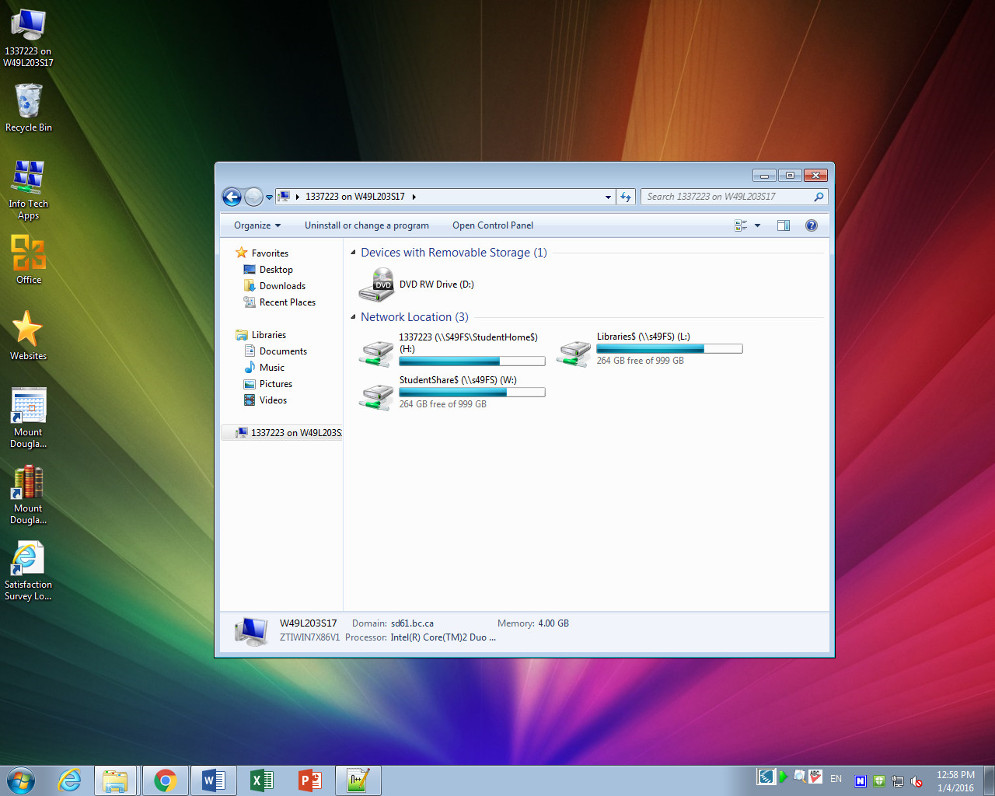The height and width of the screenshot is (796, 995).
Task: Click the computer icon in details pane
Action: (x=251, y=632)
